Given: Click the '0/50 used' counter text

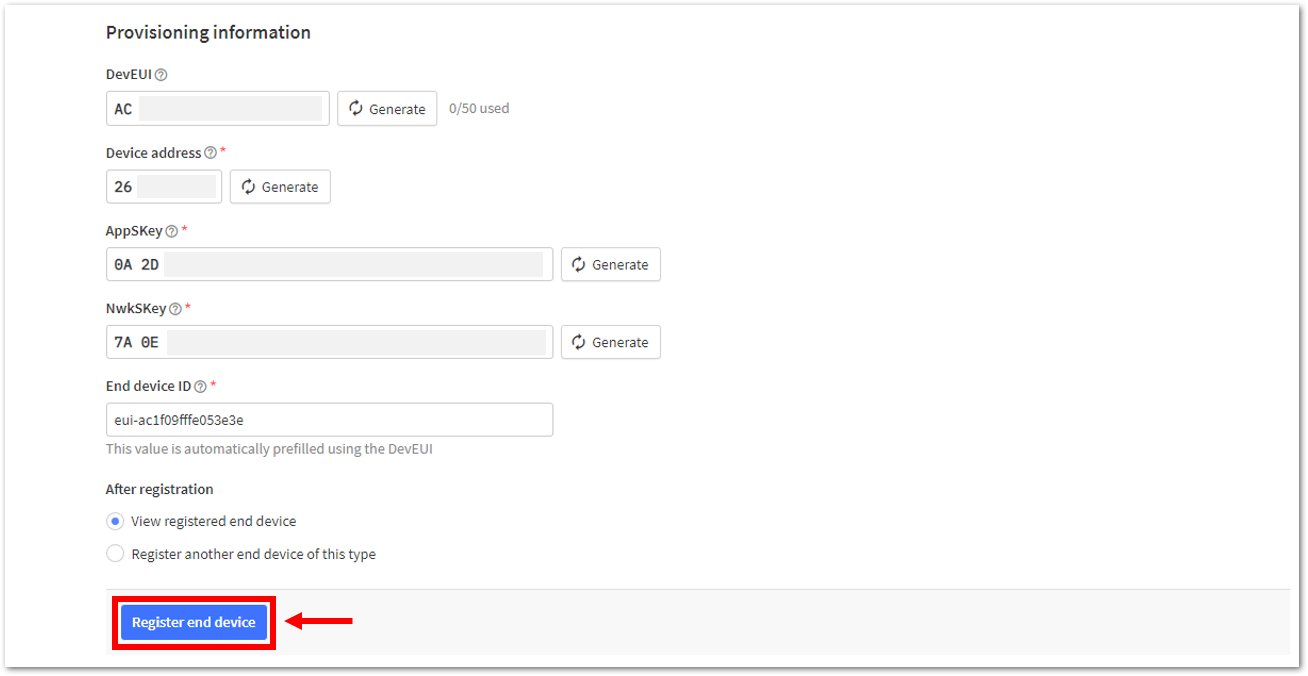Looking at the screenshot, I should click(x=479, y=108).
